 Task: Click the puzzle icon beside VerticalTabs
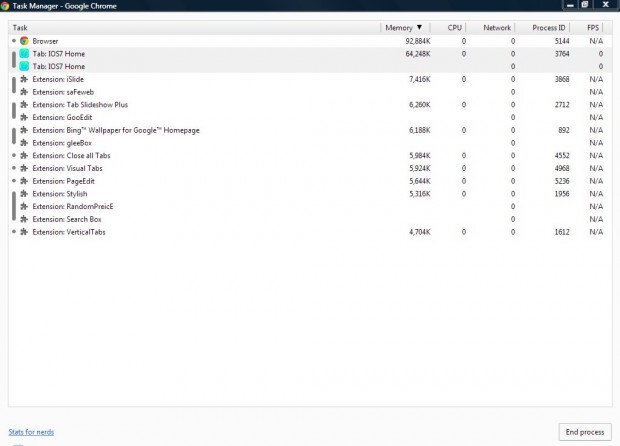(24, 232)
